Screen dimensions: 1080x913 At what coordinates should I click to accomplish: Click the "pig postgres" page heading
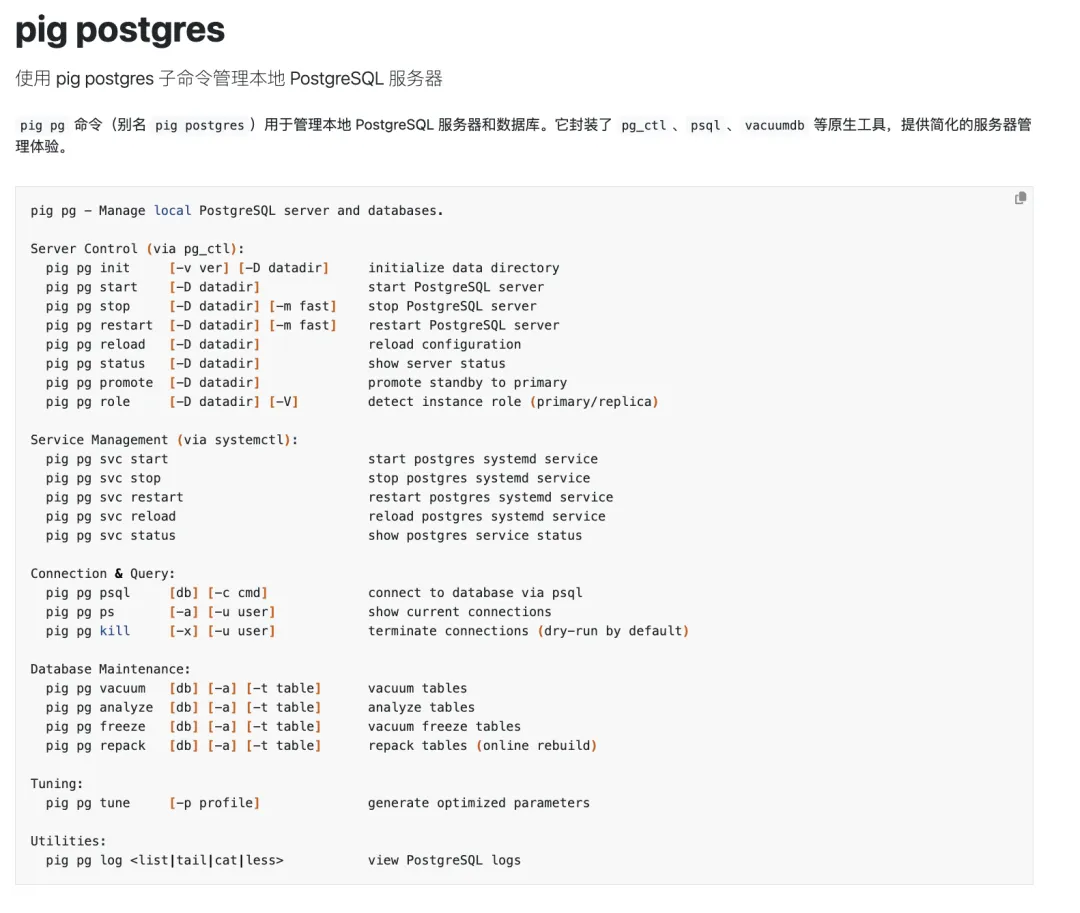click(120, 30)
